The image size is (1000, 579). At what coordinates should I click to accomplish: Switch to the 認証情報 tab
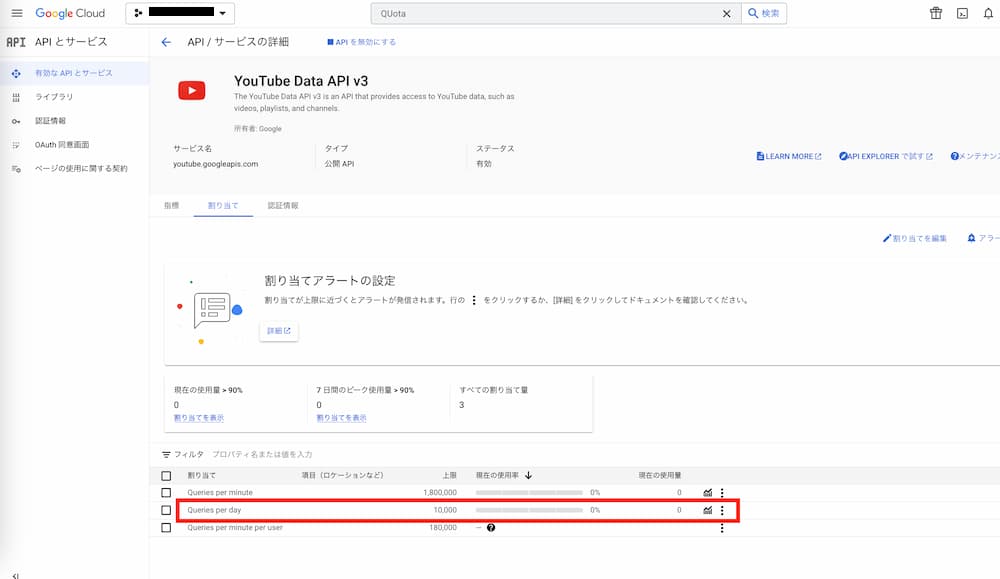[283, 205]
